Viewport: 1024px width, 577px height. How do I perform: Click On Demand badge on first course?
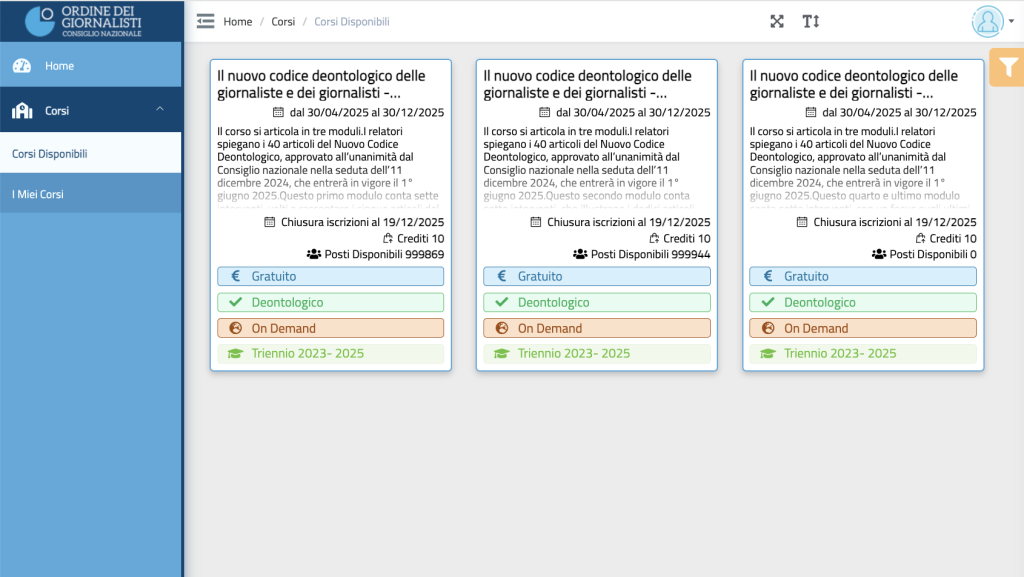tap(330, 328)
